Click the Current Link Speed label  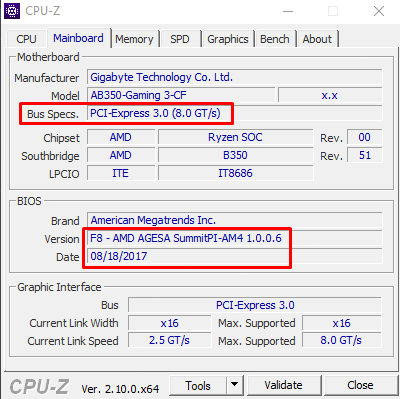click(x=73, y=341)
